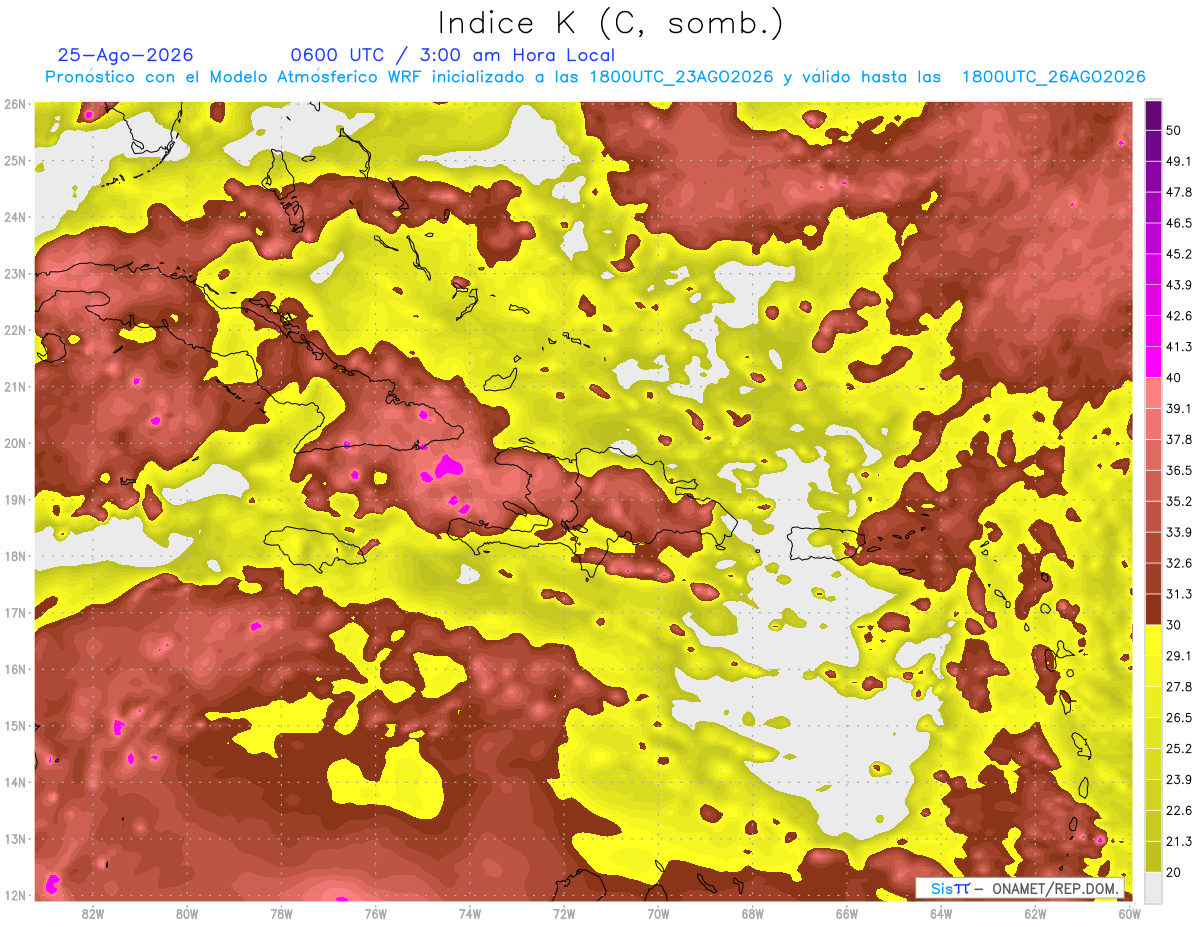This screenshot has height=927, width=1200.
Task: Click the "47.8" color bar label
Action: coord(1179,192)
